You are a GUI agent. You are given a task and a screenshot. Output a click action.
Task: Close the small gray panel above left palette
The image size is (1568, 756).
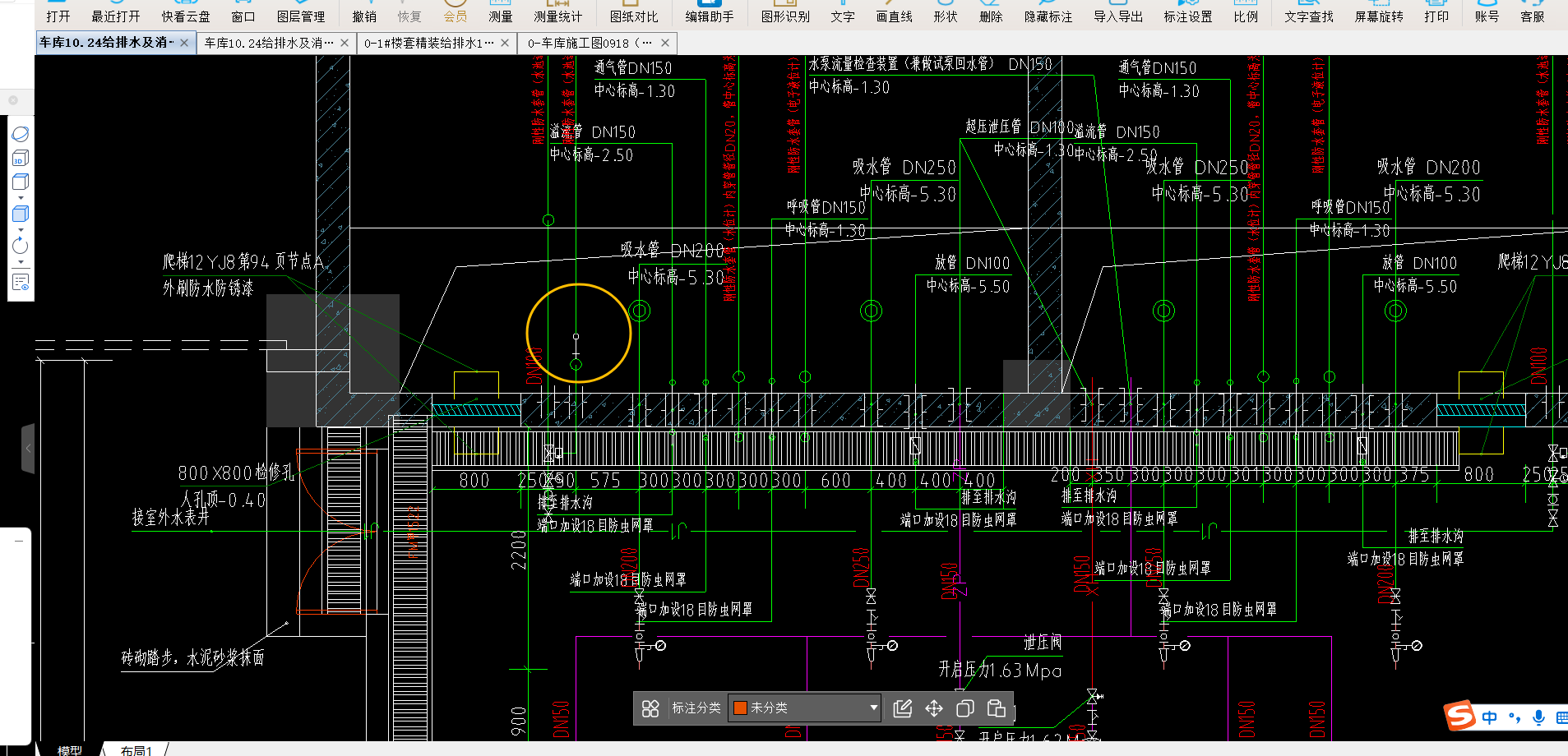(13, 100)
